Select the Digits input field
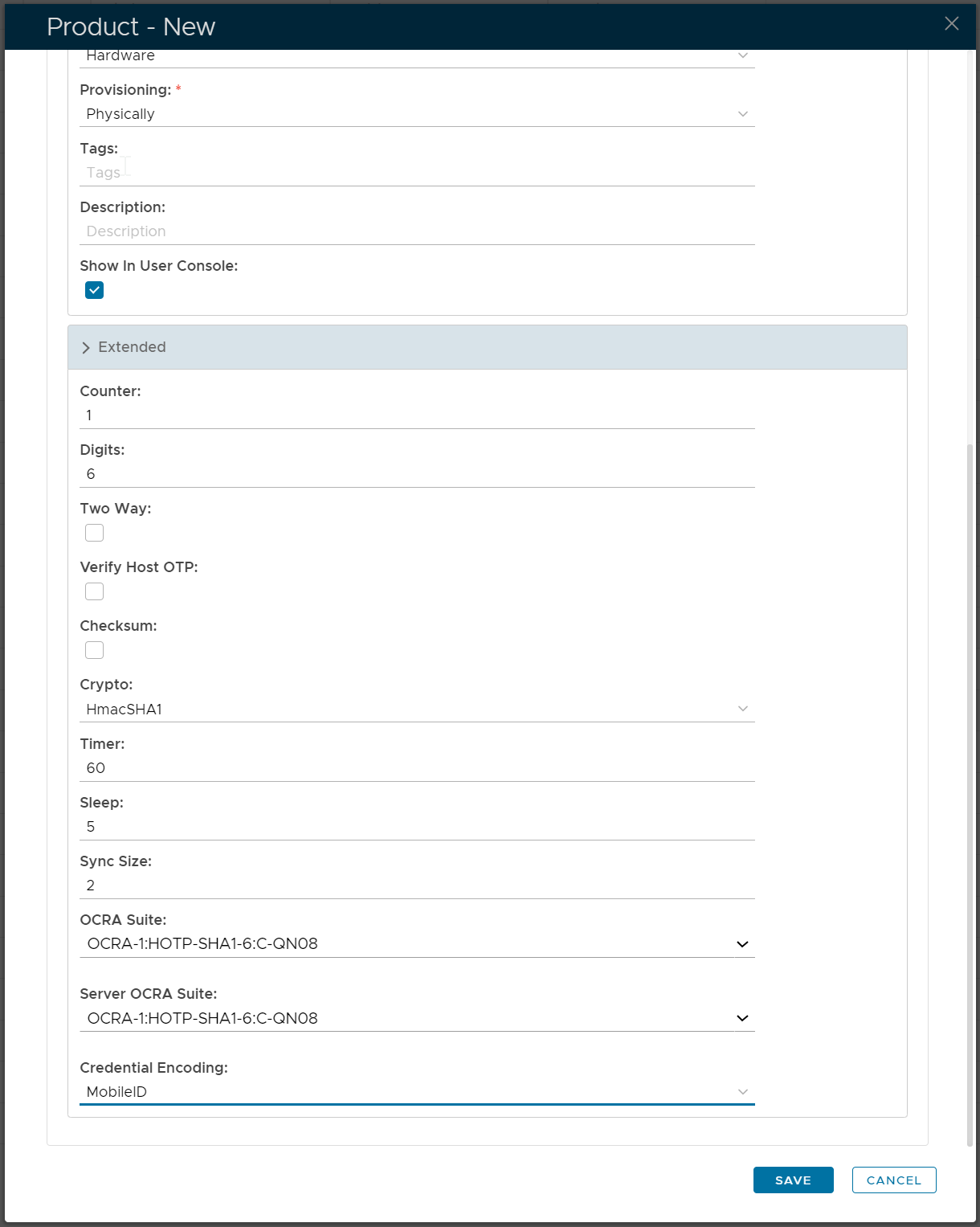This screenshot has width=980, height=1227. (417, 474)
